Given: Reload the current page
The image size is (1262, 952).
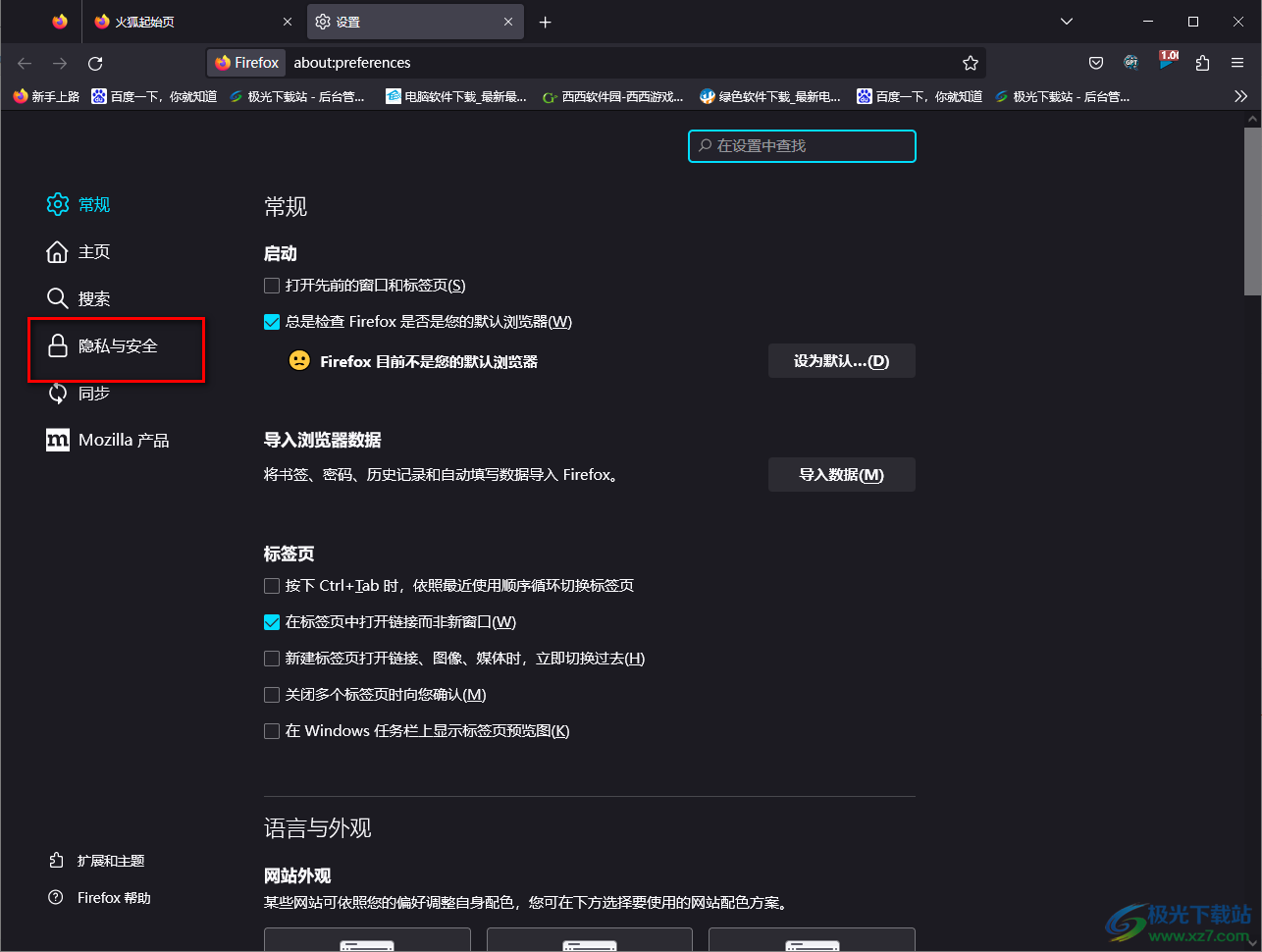Looking at the screenshot, I should click(x=95, y=63).
